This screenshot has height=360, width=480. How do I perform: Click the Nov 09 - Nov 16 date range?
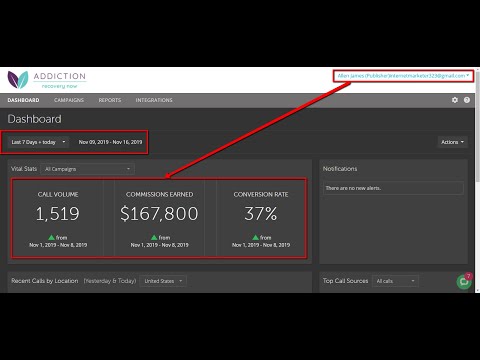110,142
